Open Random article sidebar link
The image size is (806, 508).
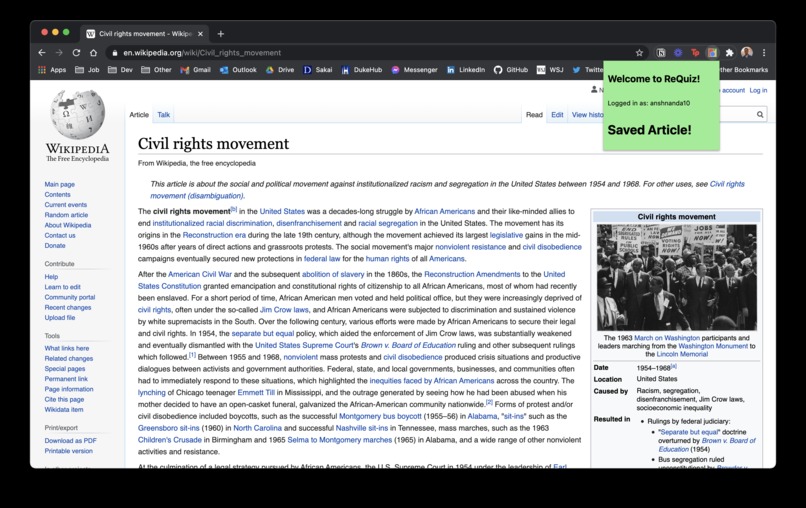[x=66, y=215]
